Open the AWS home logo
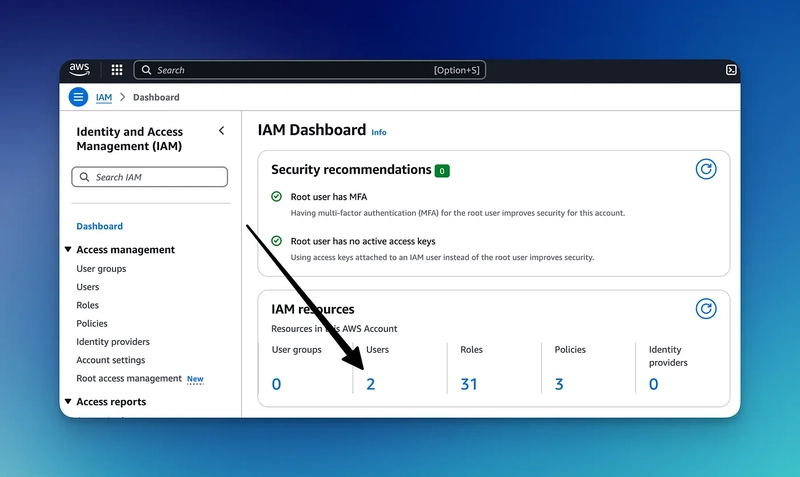Viewport: 800px width, 477px height. (x=79, y=69)
